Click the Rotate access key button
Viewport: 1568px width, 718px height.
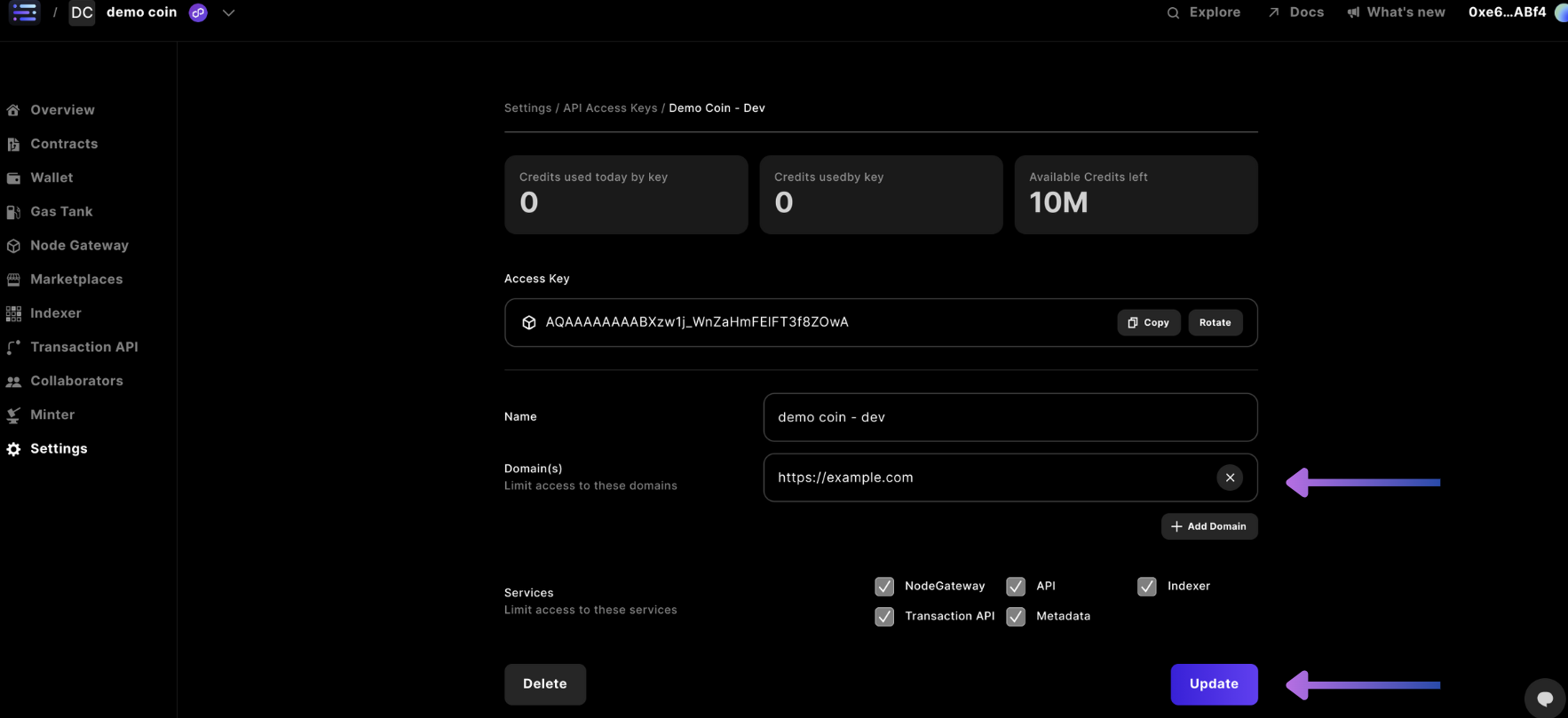[x=1215, y=322]
